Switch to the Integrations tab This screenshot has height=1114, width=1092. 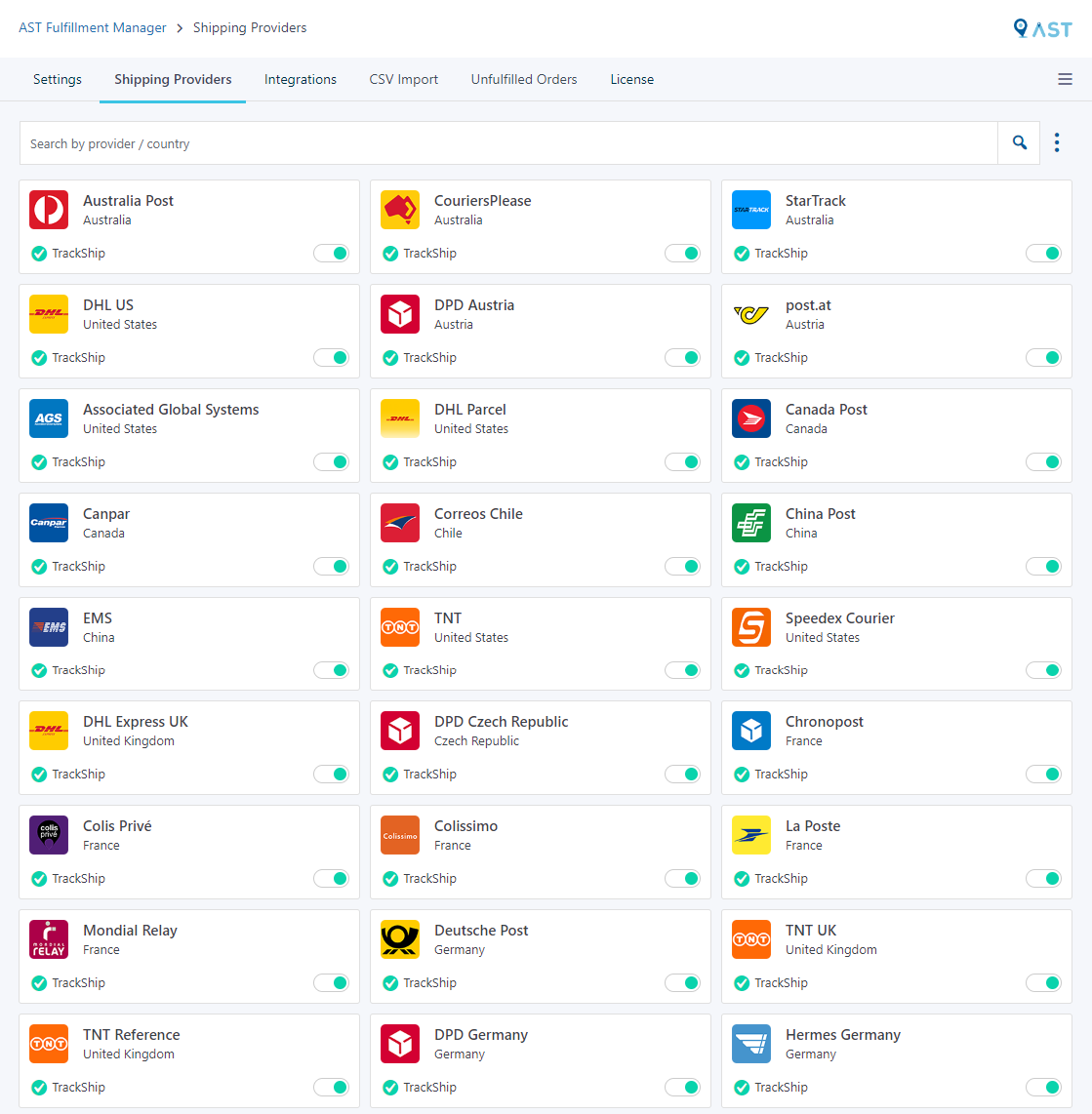tap(301, 80)
